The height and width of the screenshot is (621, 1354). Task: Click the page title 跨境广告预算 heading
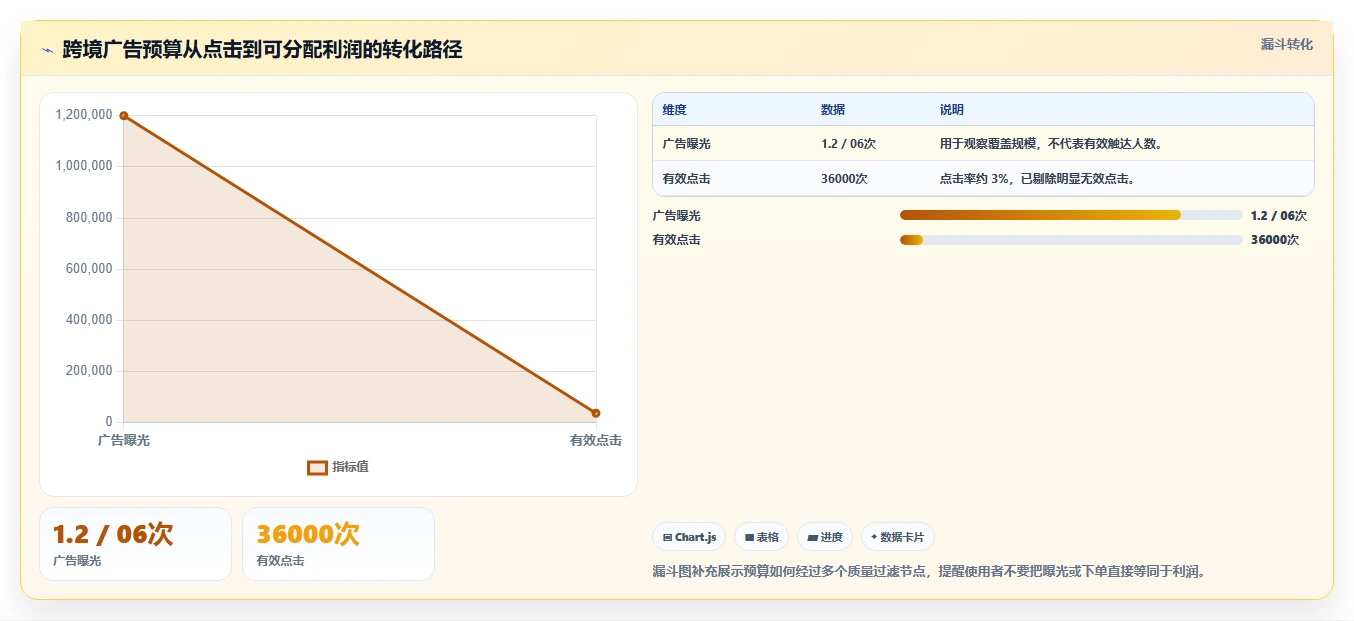point(262,50)
